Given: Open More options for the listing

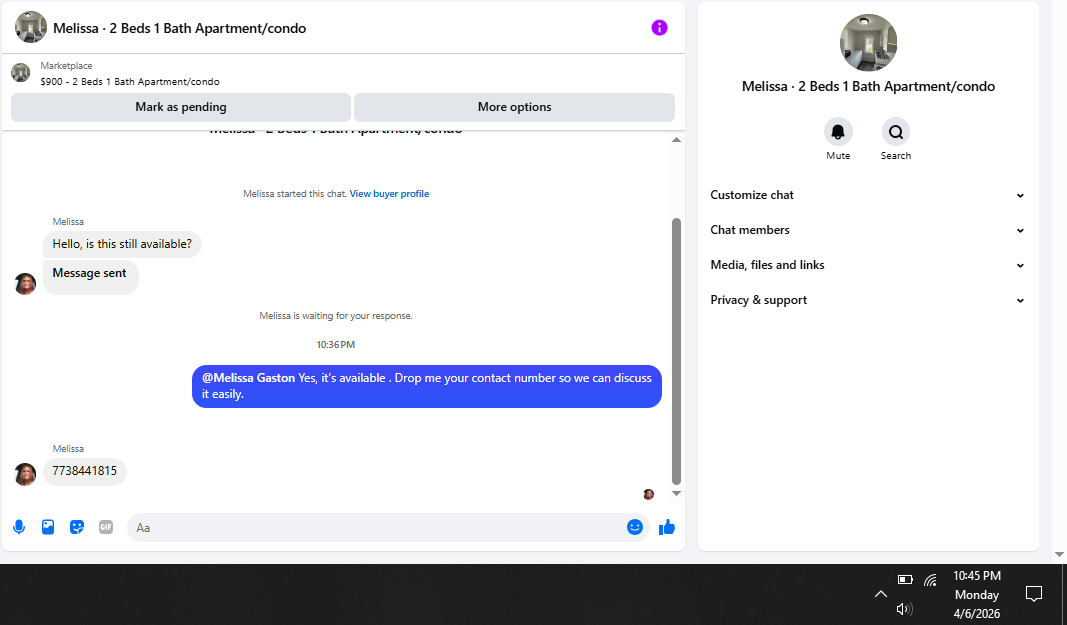Looking at the screenshot, I should click(x=514, y=107).
